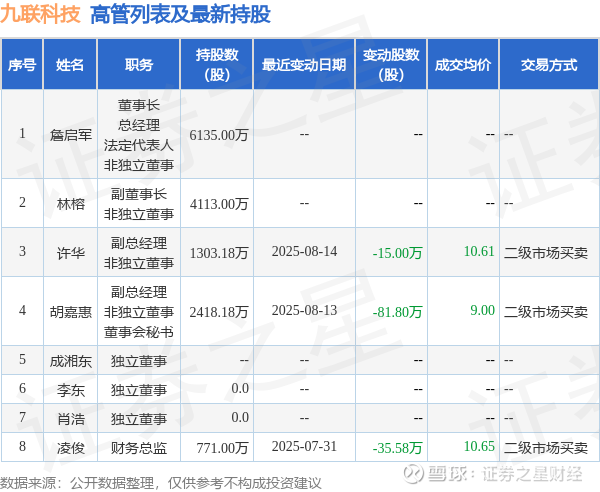Click 二级市场买卖 in 胡嘉惠's row

coord(546,312)
